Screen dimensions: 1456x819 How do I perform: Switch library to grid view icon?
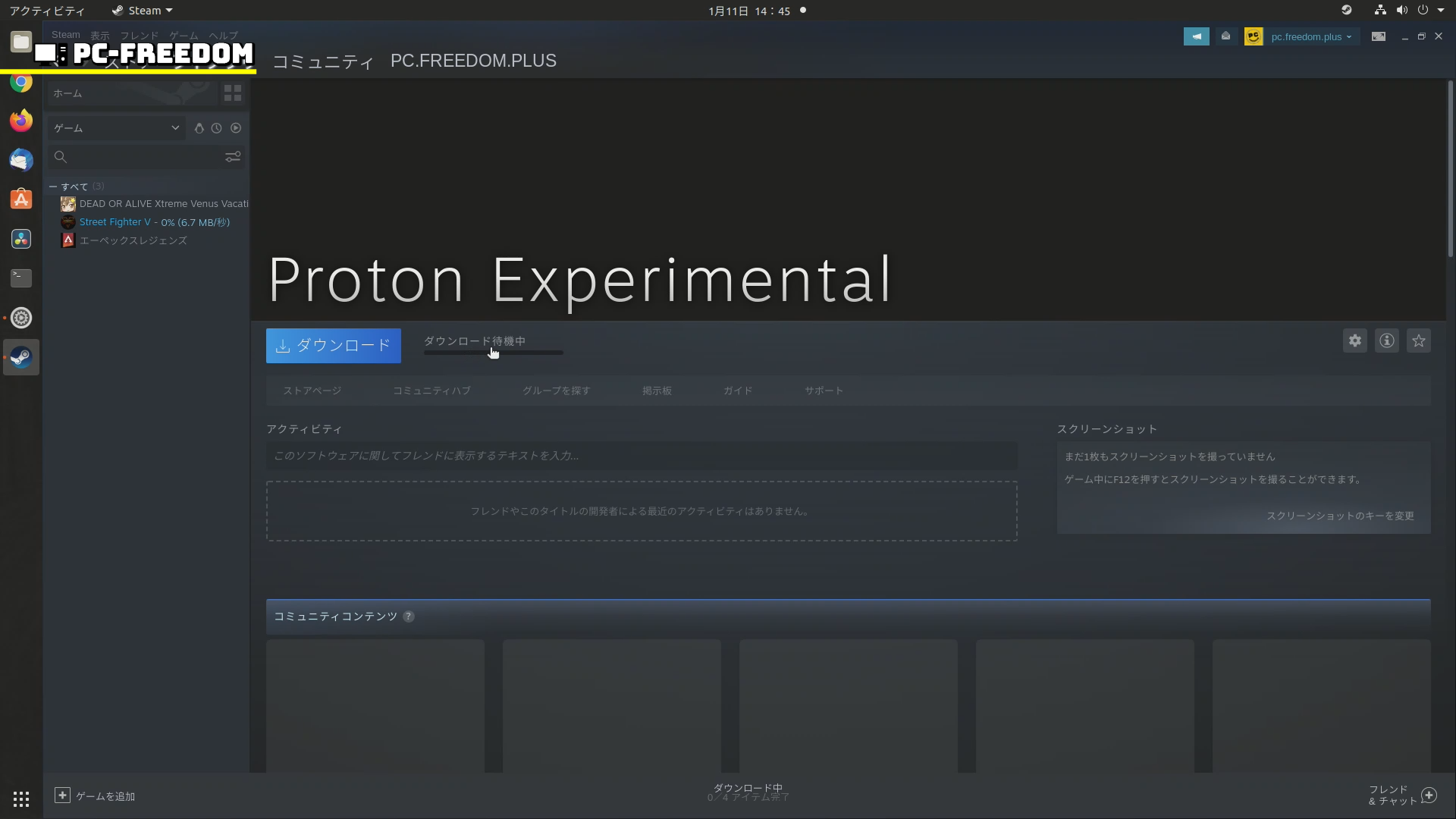pyautogui.click(x=233, y=93)
